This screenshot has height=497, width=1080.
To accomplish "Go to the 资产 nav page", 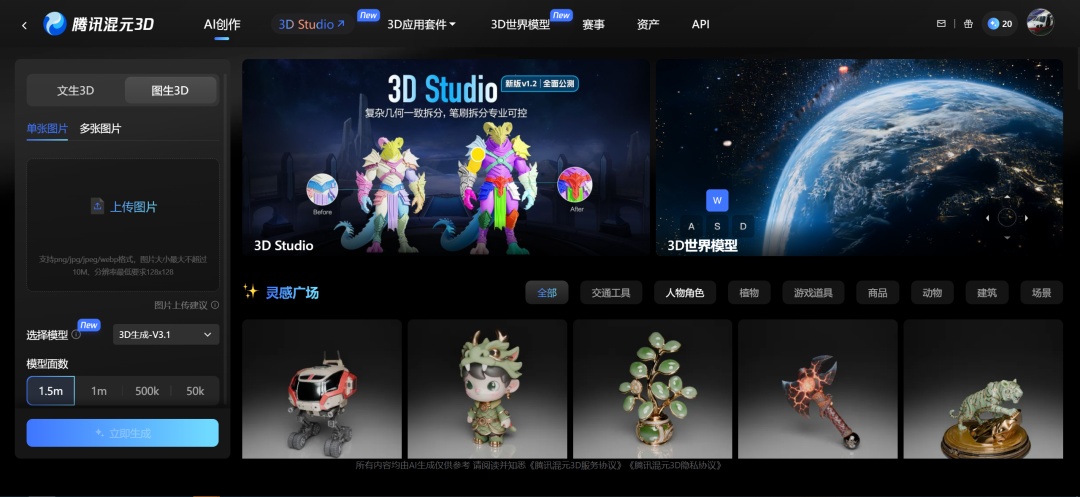I will (x=648, y=24).
